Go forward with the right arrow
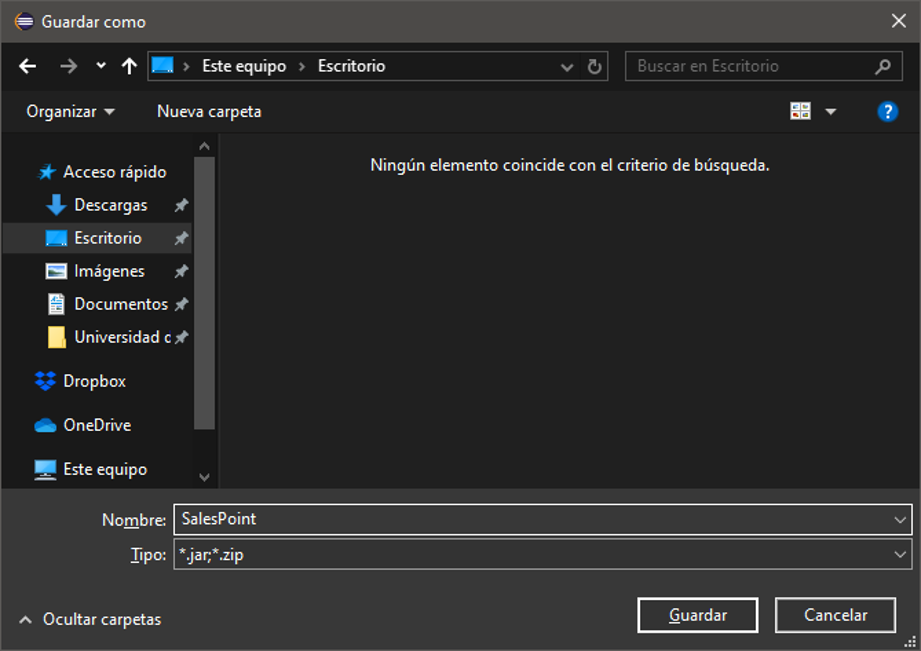921x651 pixels. tap(69, 66)
